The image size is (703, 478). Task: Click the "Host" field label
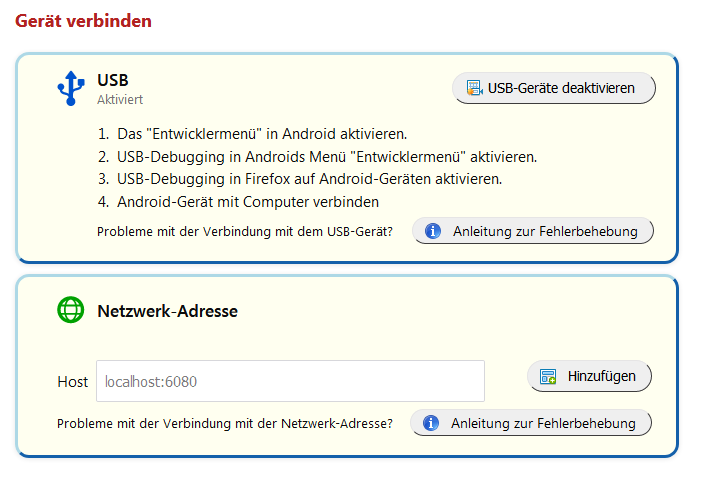pyautogui.click(x=73, y=382)
